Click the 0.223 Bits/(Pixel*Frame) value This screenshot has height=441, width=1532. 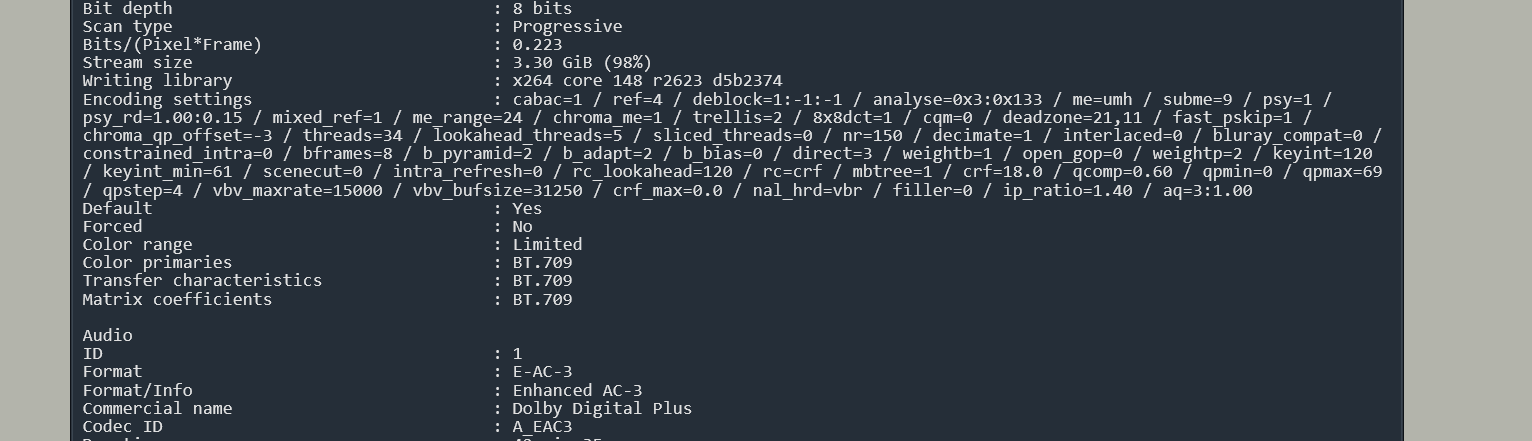537,45
